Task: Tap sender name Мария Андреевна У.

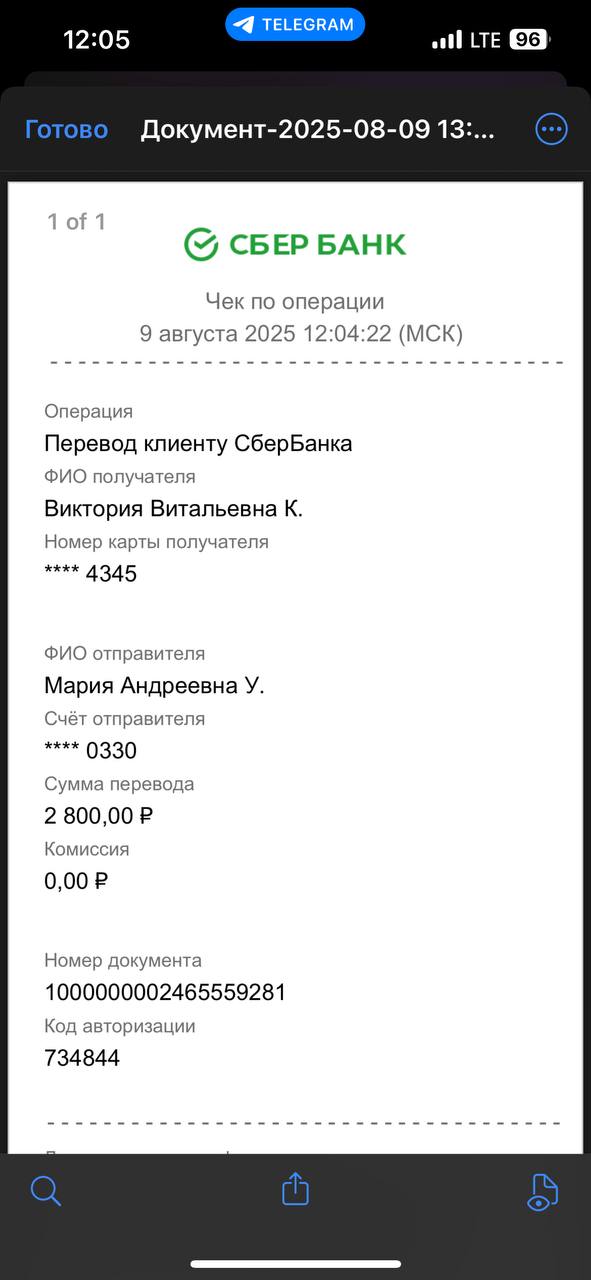Action: coord(154,686)
